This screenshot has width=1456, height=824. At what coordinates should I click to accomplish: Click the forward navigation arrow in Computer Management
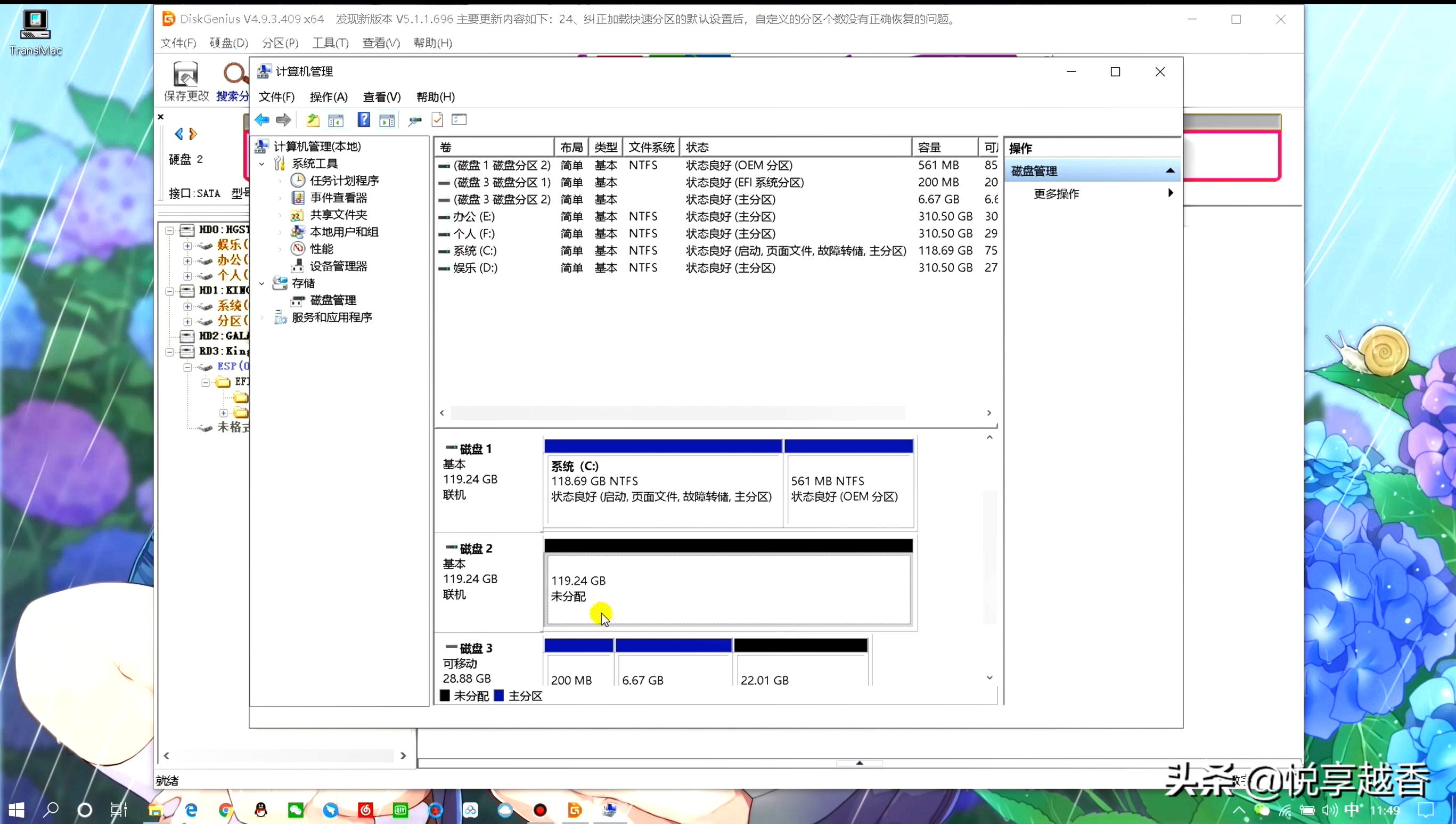click(283, 119)
